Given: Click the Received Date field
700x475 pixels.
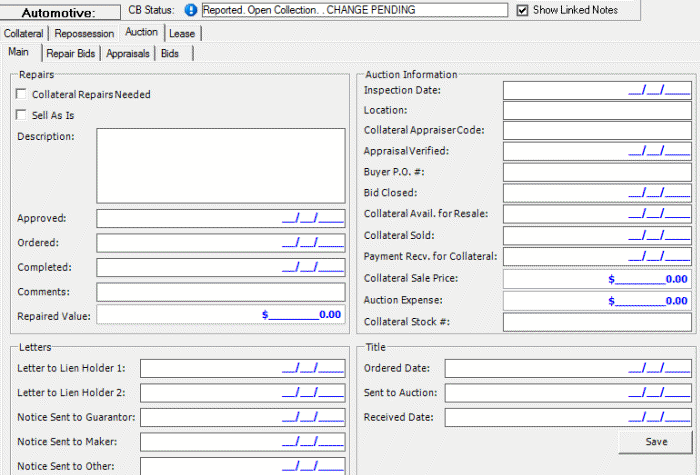Looking at the screenshot, I should (568, 418).
